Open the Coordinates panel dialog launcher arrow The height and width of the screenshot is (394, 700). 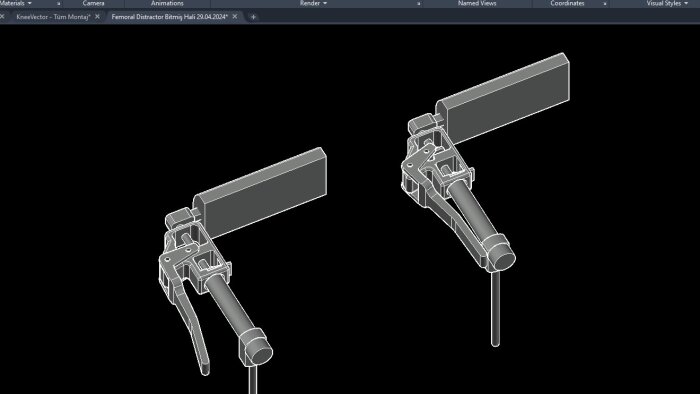pos(604,4)
